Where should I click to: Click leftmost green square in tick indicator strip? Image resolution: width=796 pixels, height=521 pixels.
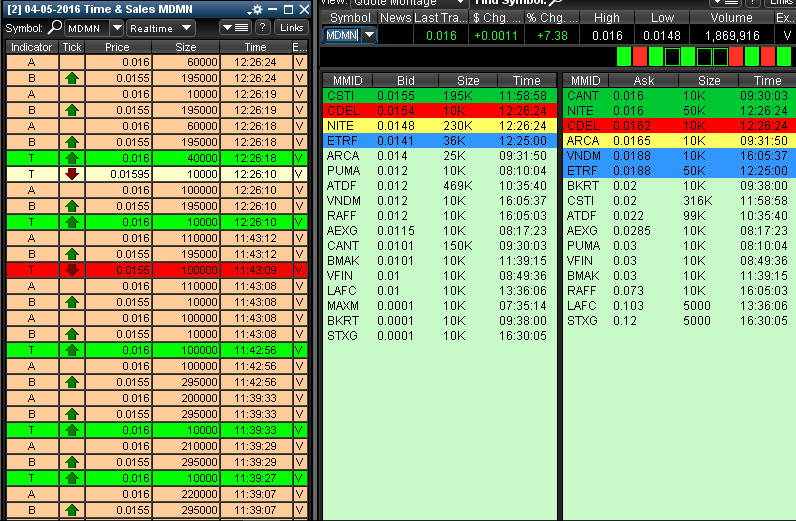(x=625, y=57)
